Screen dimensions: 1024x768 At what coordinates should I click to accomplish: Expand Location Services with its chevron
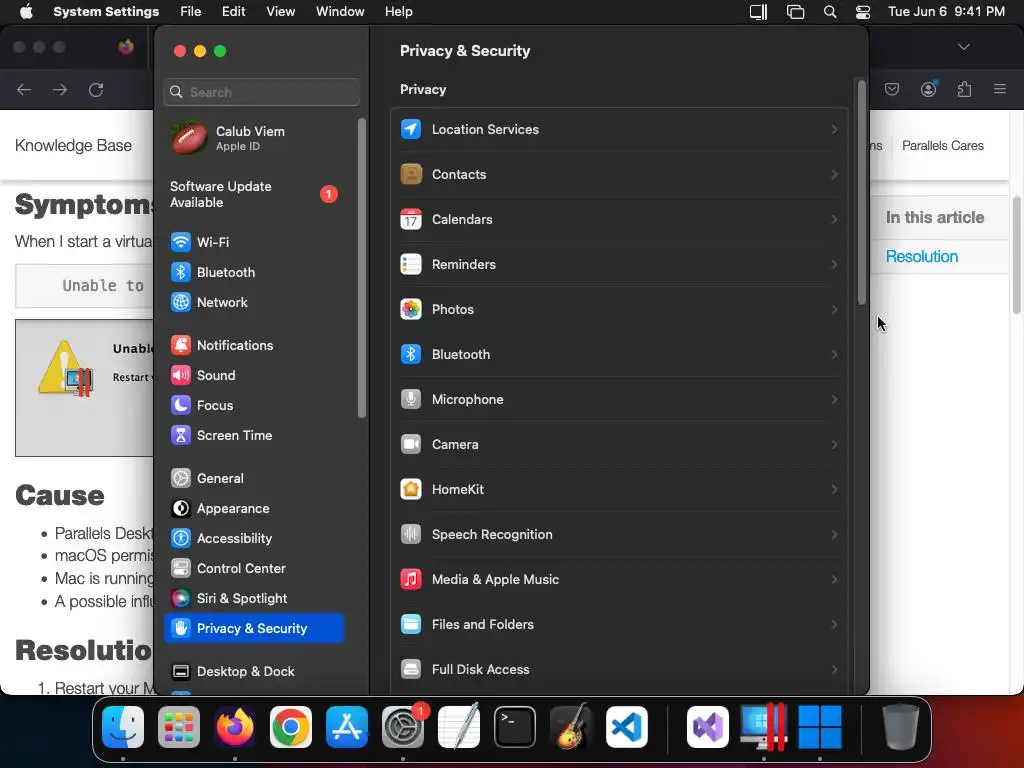pyautogui.click(x=834, y=129)
